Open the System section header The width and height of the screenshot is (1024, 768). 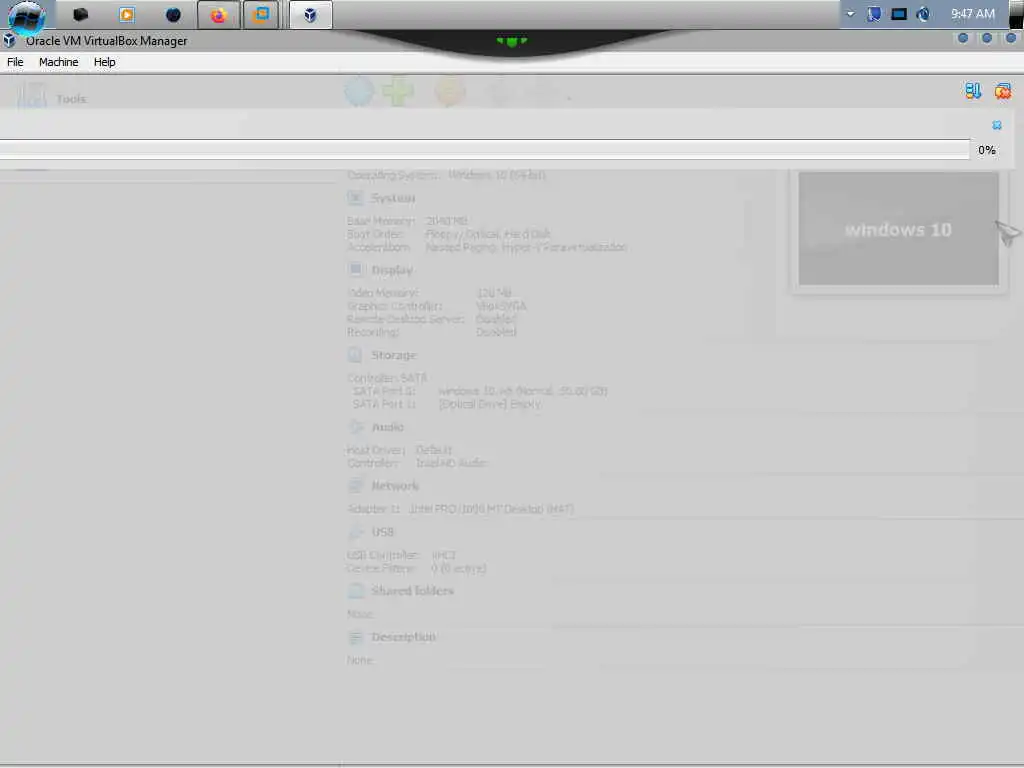pyautogui.click(x=392, y=198)
